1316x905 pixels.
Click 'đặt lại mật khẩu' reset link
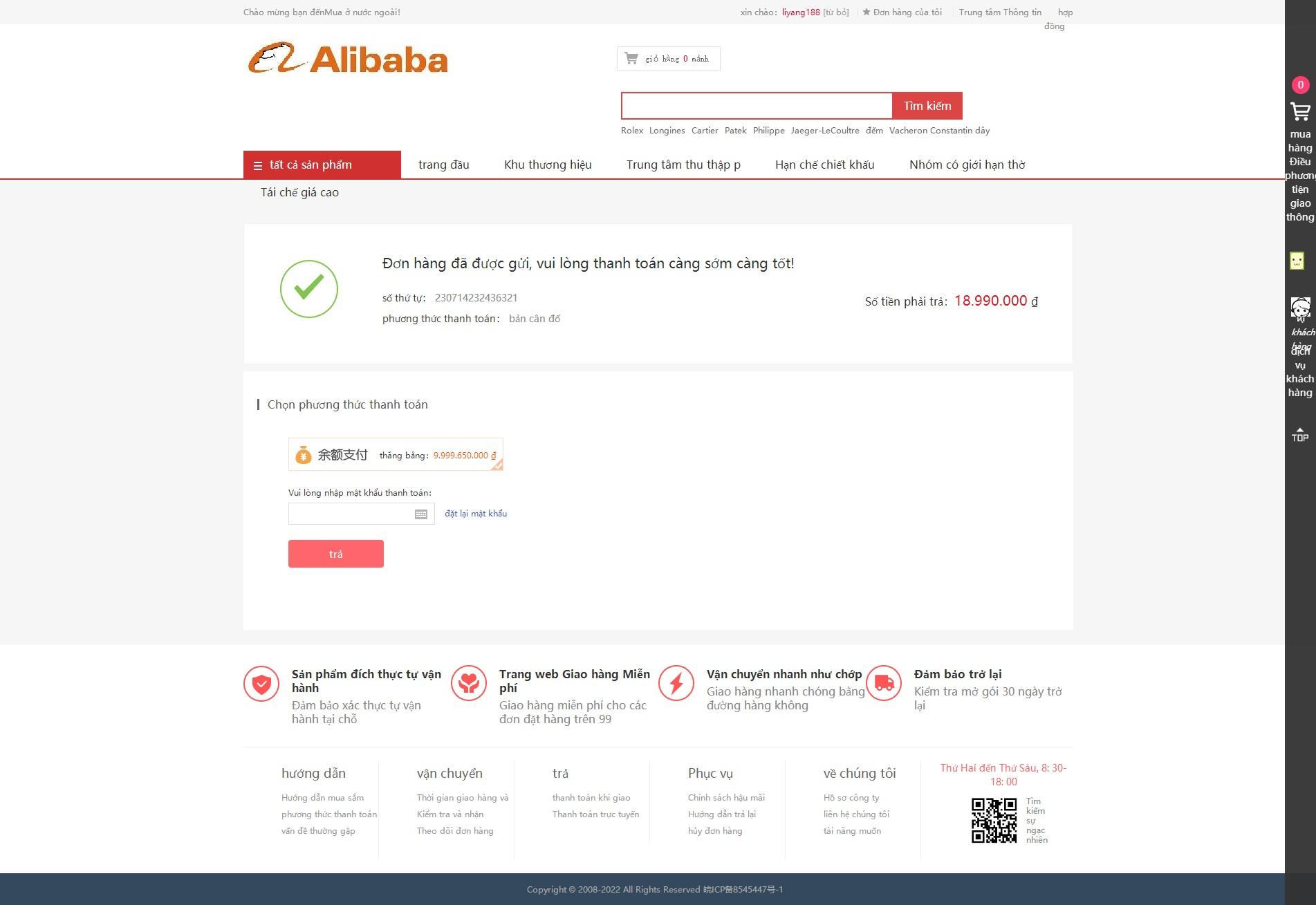pos(476,514)
